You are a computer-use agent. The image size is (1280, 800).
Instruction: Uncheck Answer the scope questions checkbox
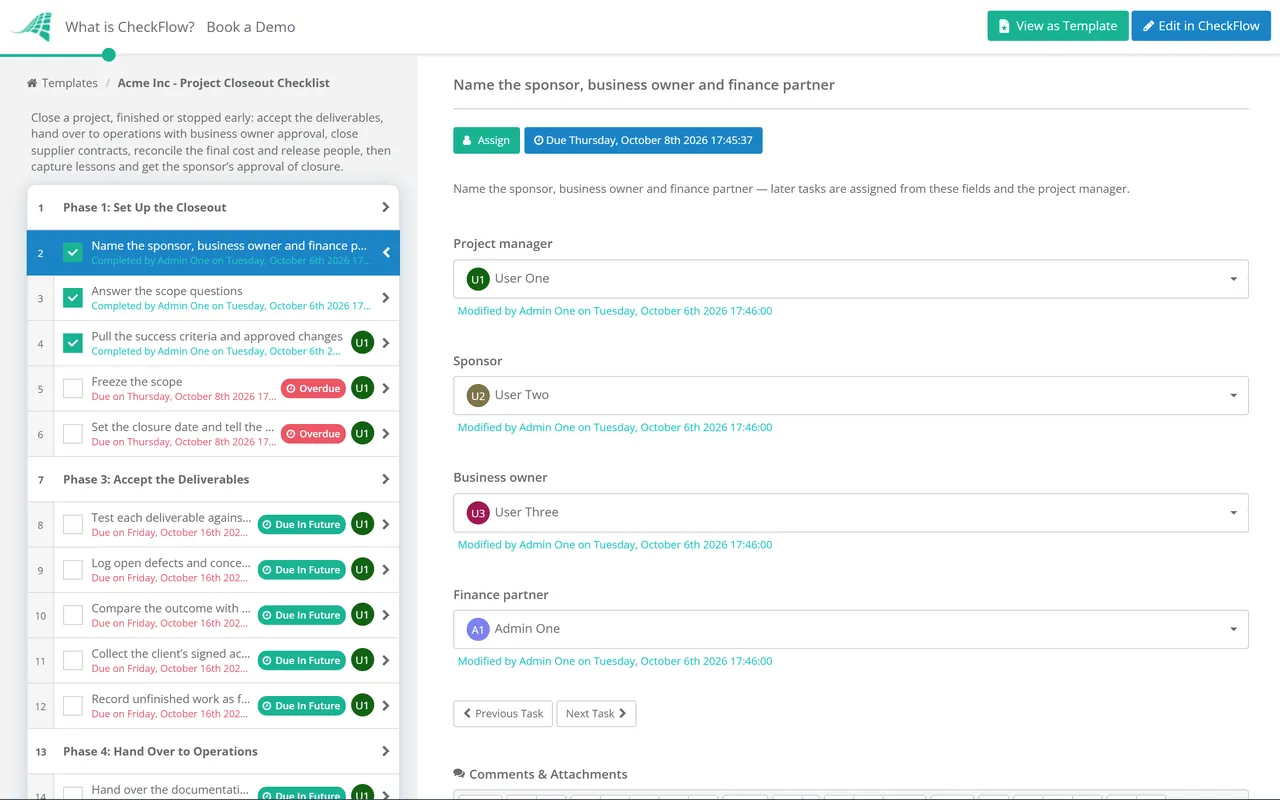[73, 298]
